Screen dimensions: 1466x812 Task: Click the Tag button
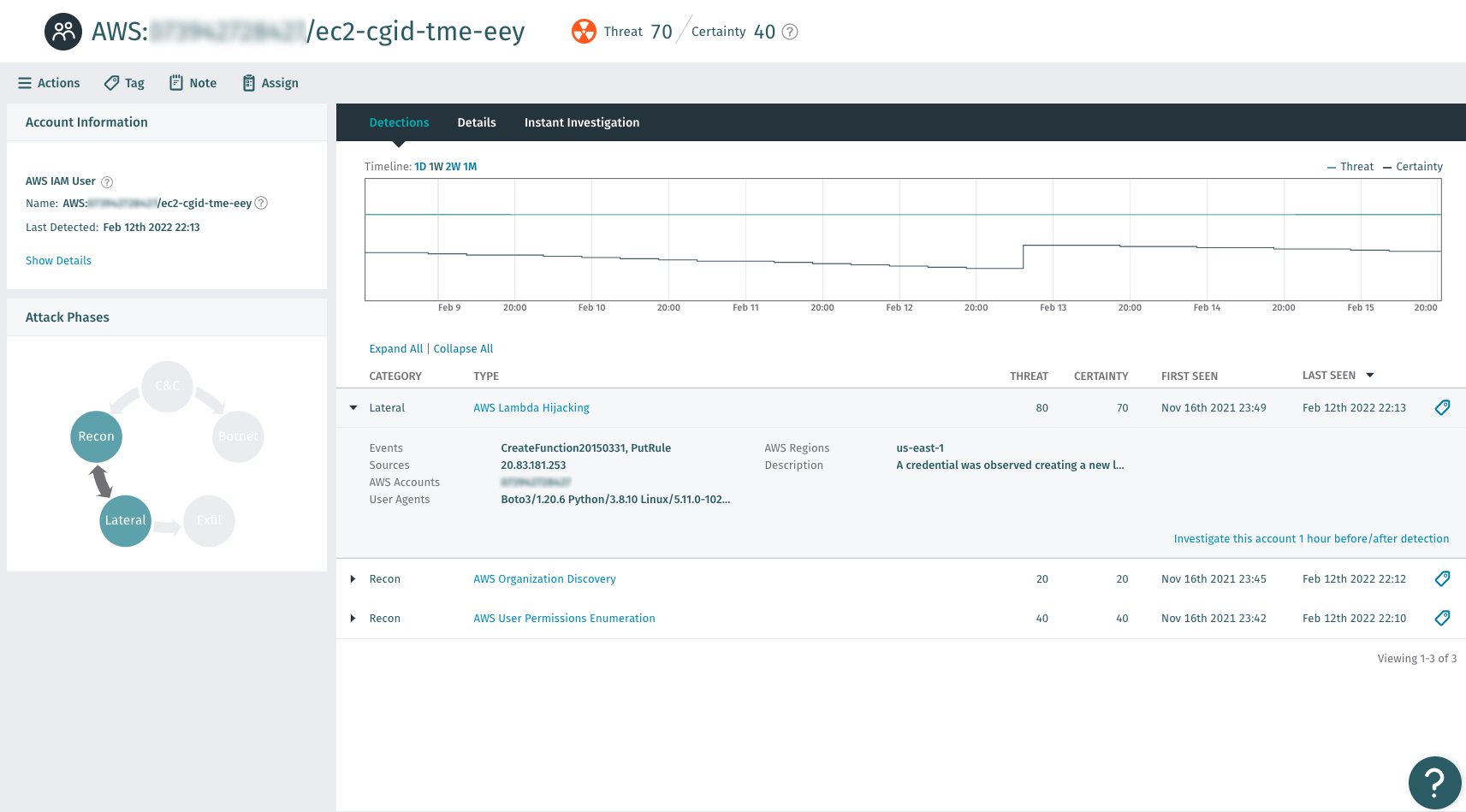124,83
